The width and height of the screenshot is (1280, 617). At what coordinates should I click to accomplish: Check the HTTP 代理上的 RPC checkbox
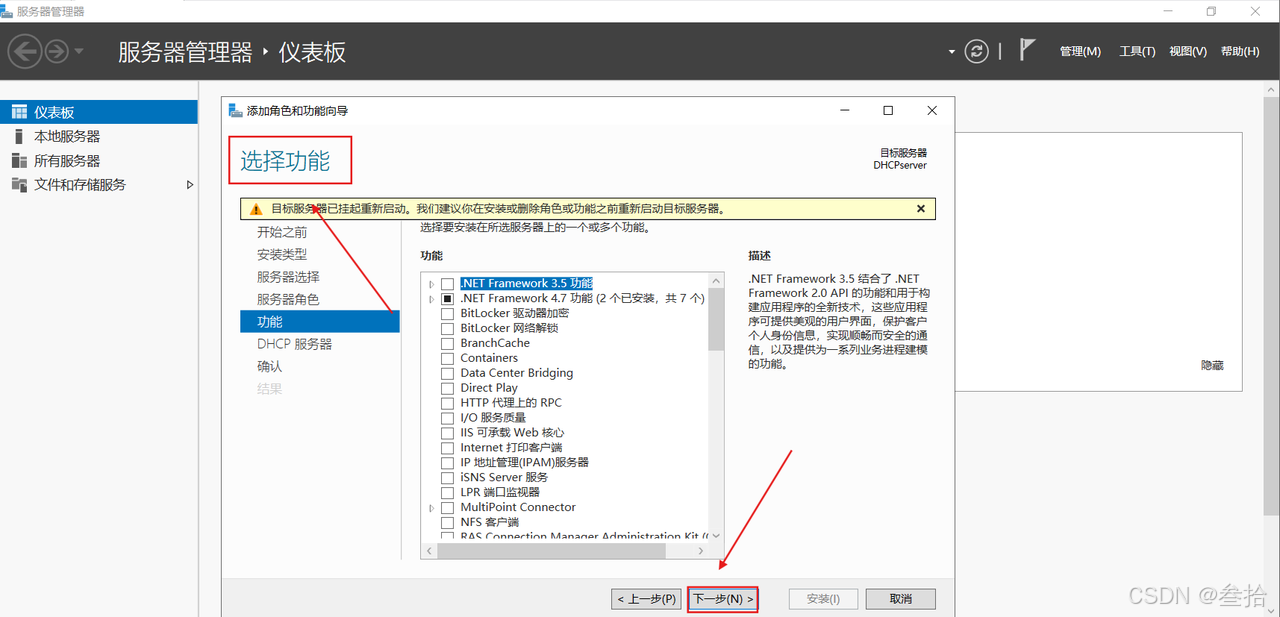click(x=447, y=403)
